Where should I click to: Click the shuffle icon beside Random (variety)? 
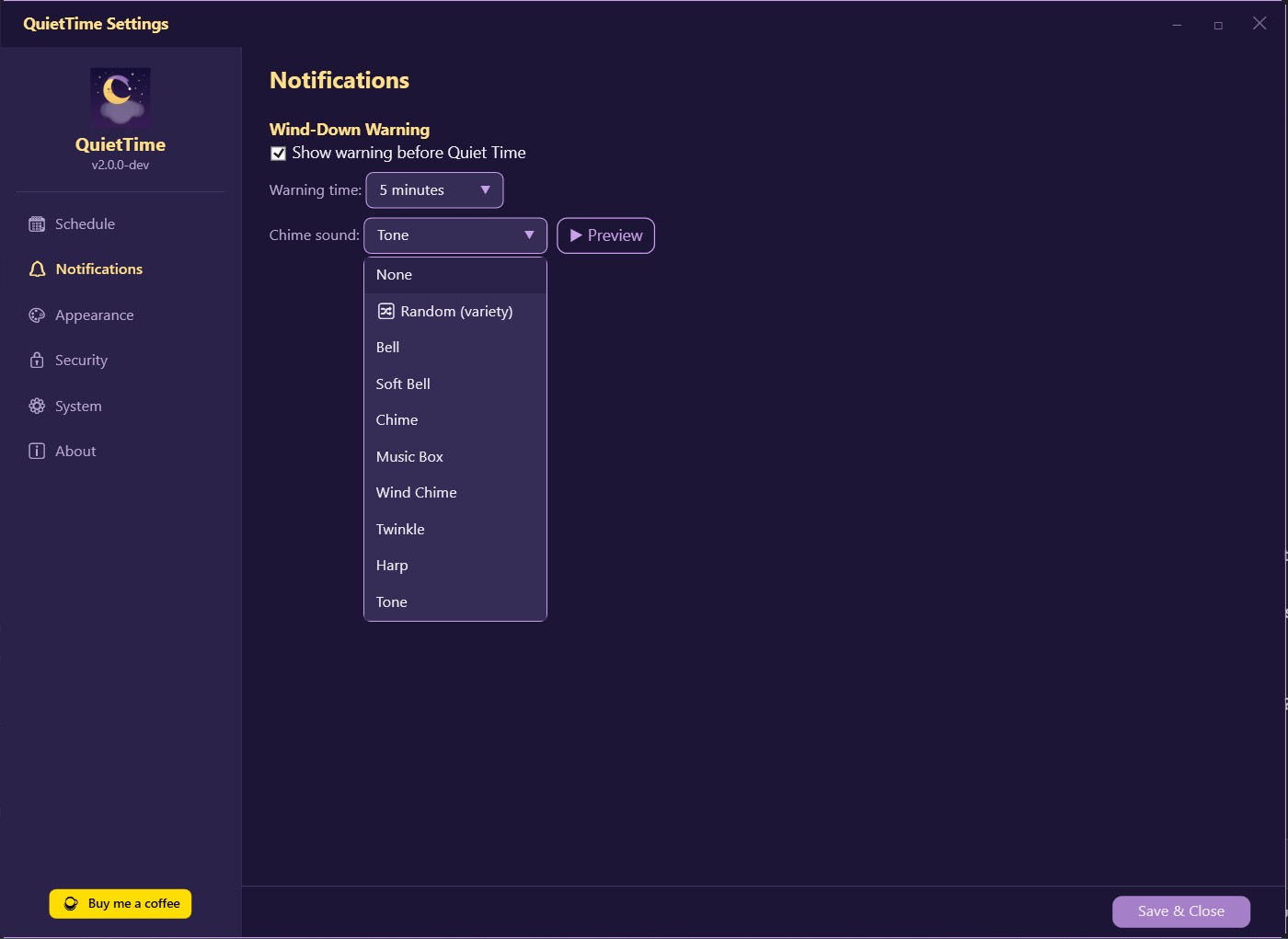(x=386, y=311)
